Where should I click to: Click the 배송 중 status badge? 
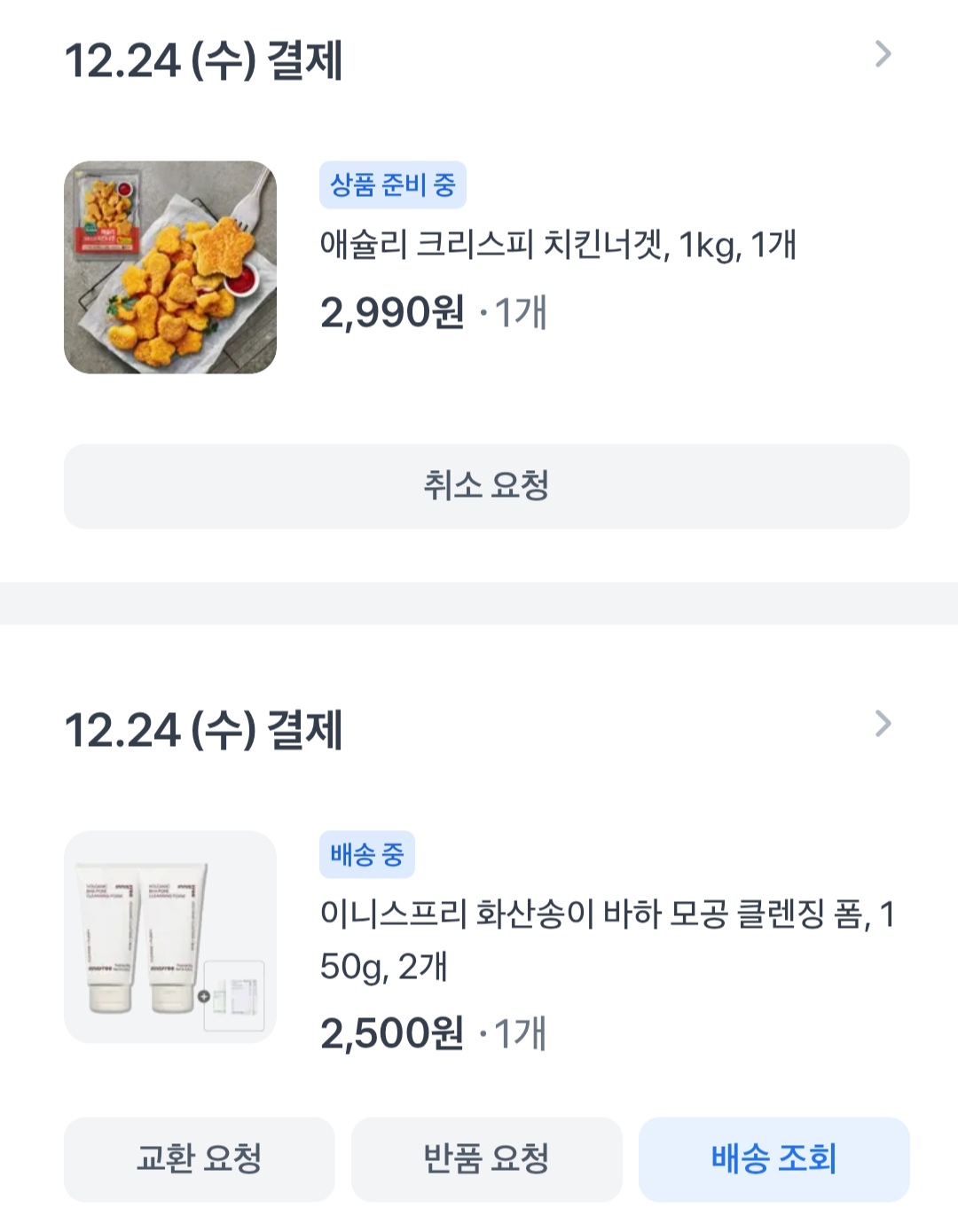coord(366,855)
